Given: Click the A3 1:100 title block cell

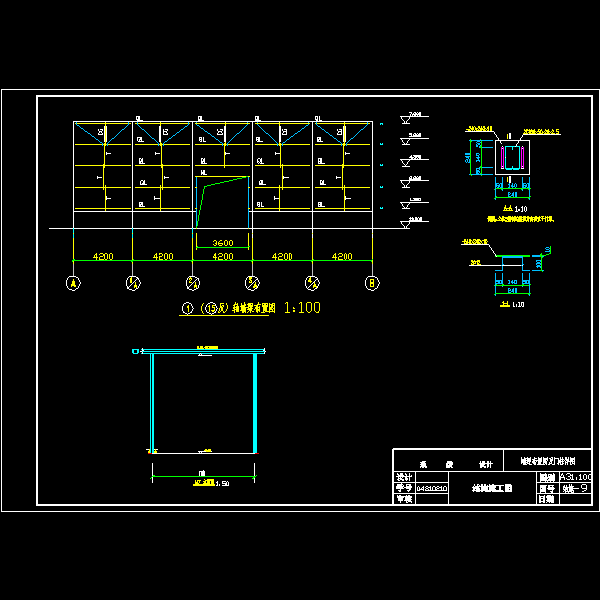Looking at the screenshot, I should 574,478.
